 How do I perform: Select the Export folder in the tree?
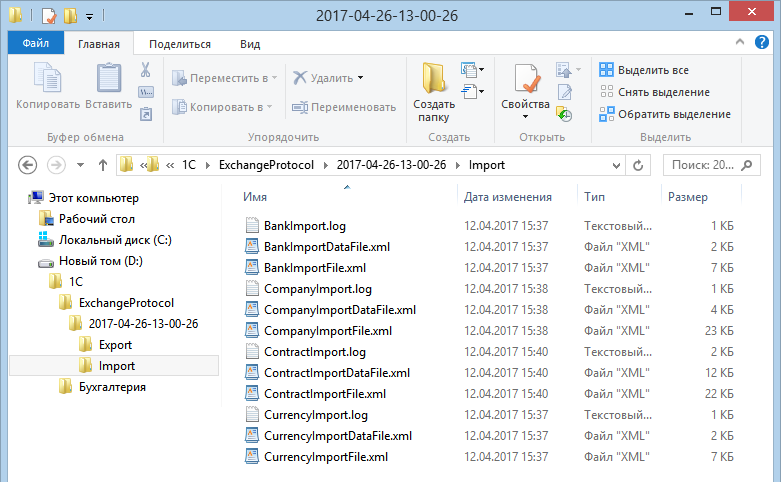click(115, 344)
